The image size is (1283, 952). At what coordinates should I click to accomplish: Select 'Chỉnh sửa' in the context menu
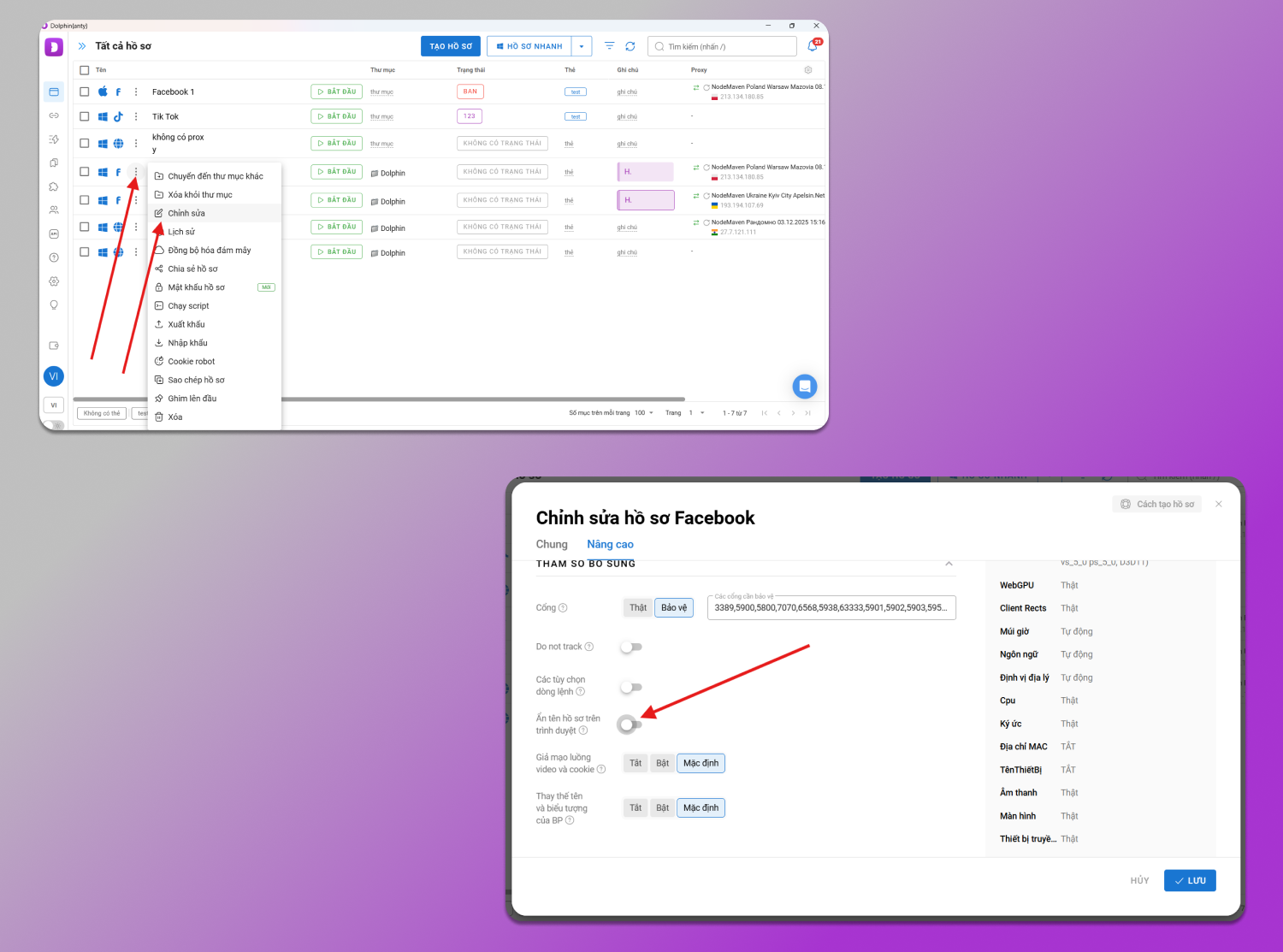pyautogui.click(x=186, y=213)
